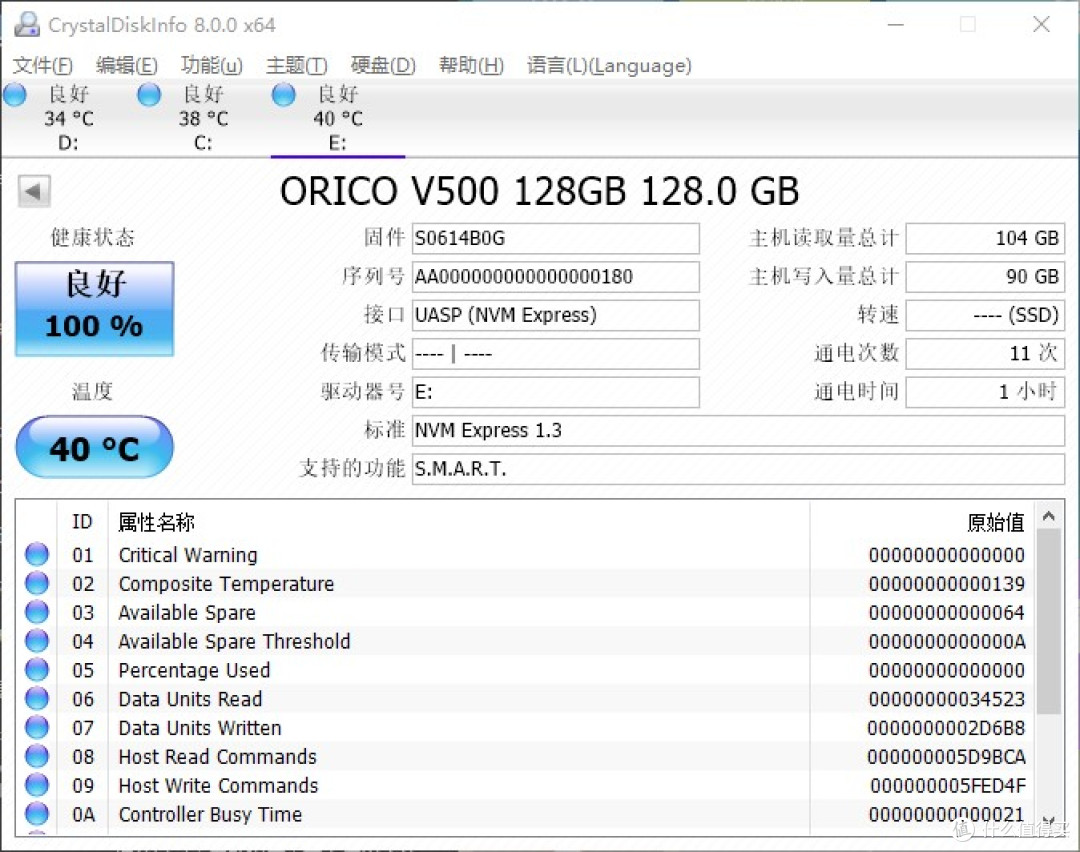Click the attribute list vertical scrollbar thumb

tap(1049, 622)
